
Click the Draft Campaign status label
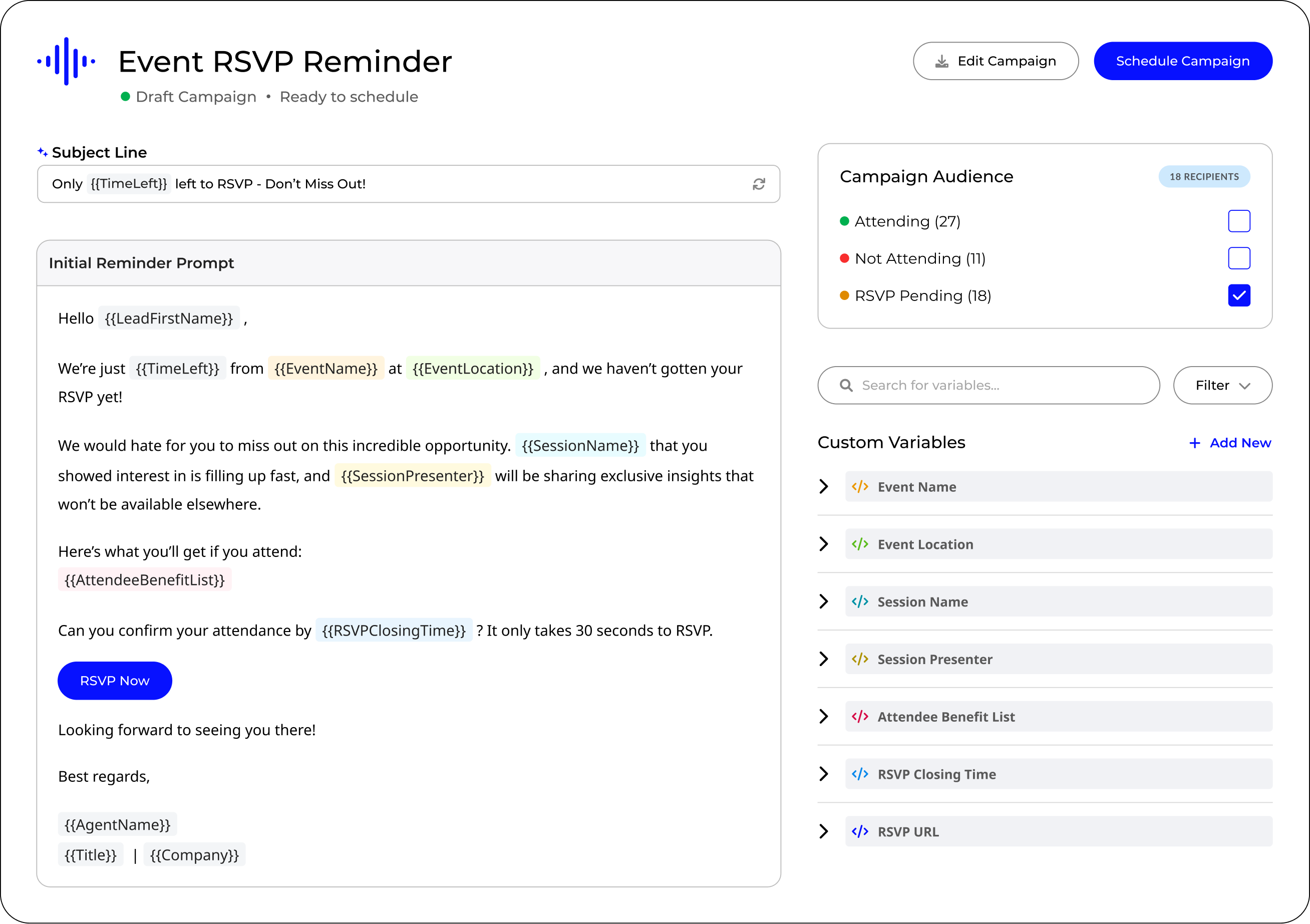(196, 97)
